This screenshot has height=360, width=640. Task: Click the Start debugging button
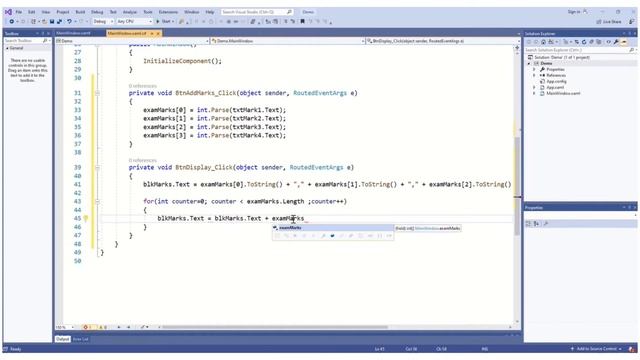pyautogui.click(x=165, y=21)
